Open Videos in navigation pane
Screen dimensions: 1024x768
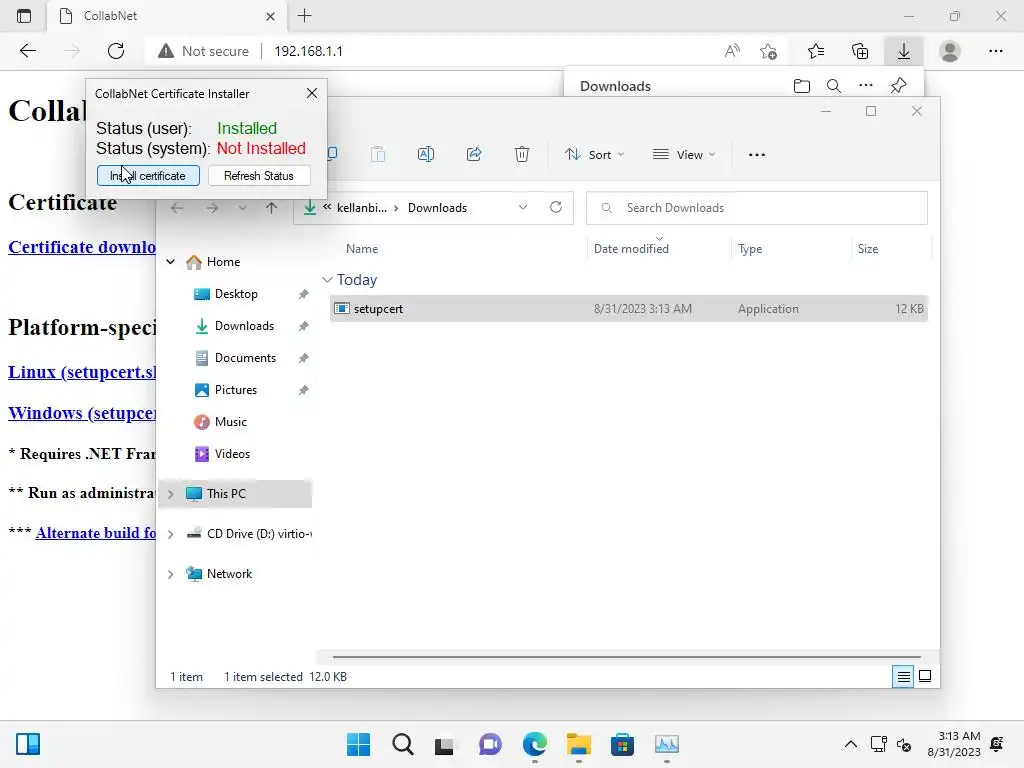[x=232, y=454]
